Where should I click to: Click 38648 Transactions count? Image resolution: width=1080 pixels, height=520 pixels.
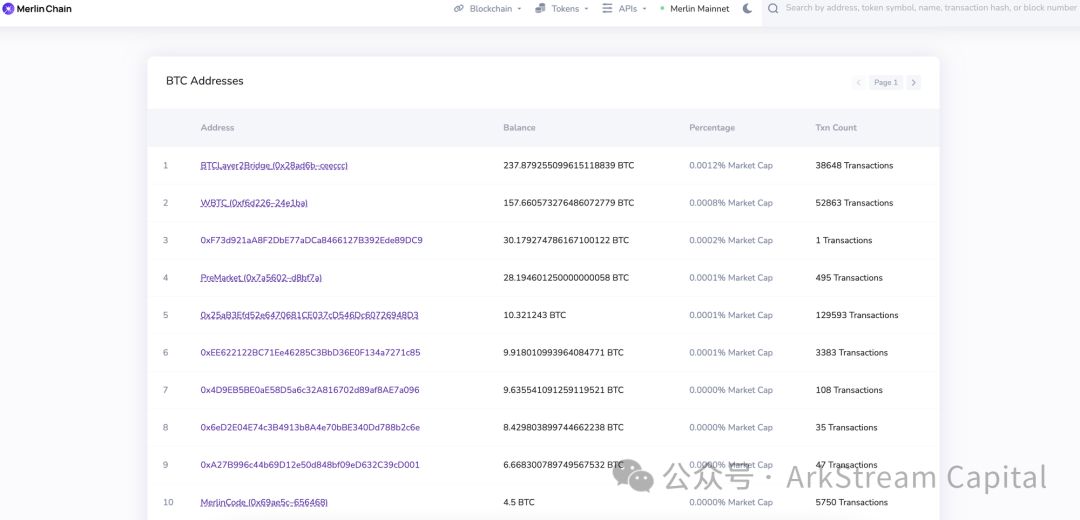coord(854,166)
